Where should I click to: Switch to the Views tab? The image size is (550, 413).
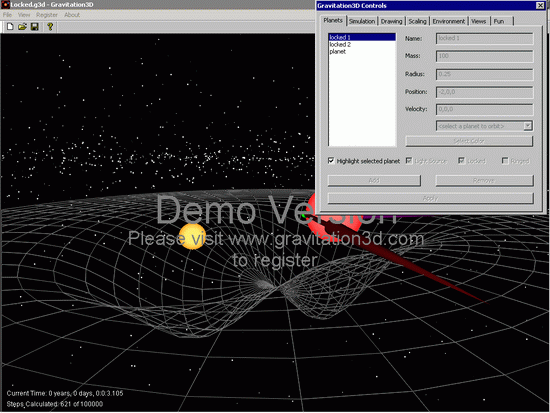click(478, 21)
